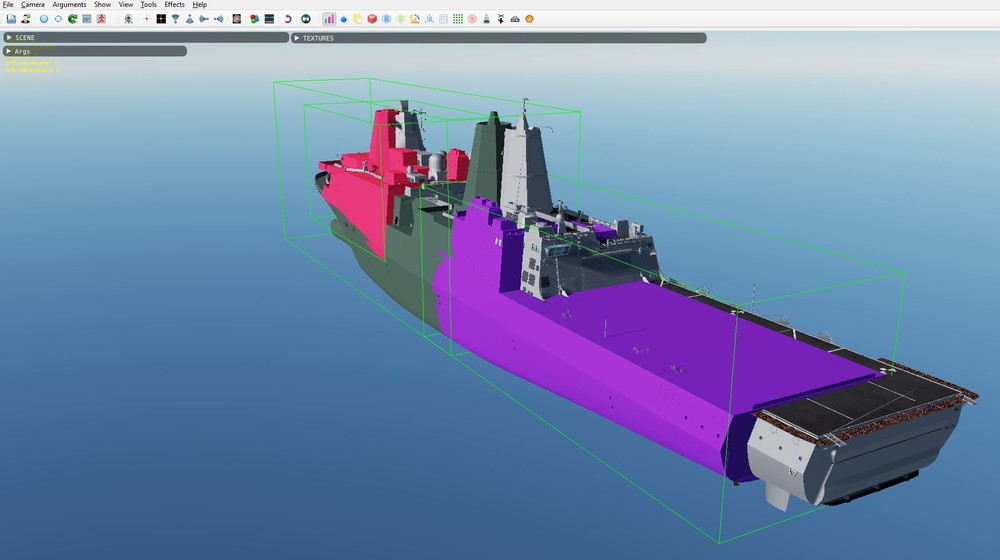This screenshot has width=1000, height=560.
Task: Click the red running figure icon
Action: (x=101, y=19)
